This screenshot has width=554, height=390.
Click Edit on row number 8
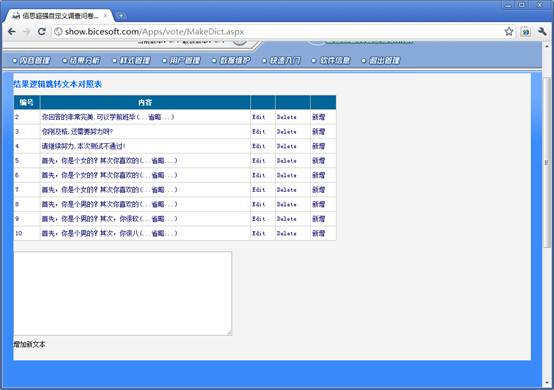tap(259, 204)
